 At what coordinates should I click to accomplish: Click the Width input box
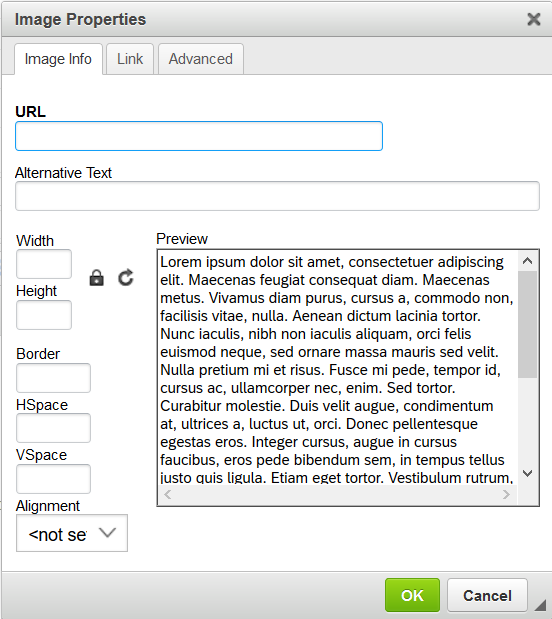tap(44, 264)
